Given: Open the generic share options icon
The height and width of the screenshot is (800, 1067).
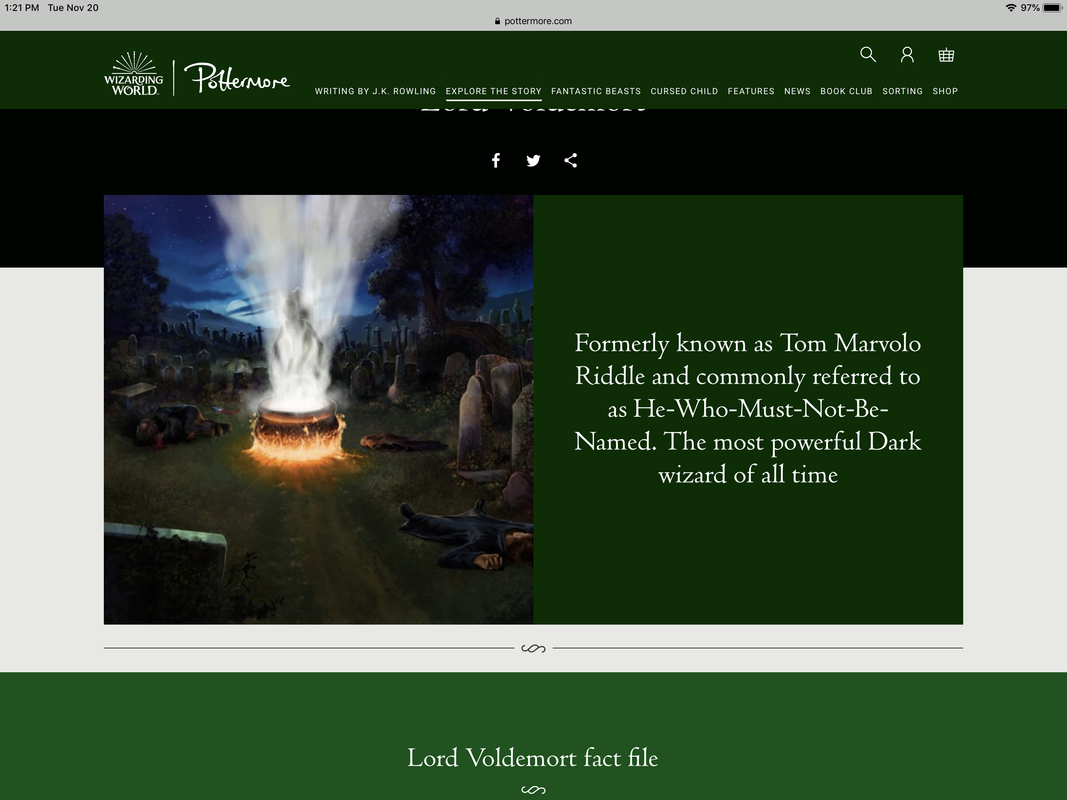Looking at the screenshot, I should (x=571, y=161).
